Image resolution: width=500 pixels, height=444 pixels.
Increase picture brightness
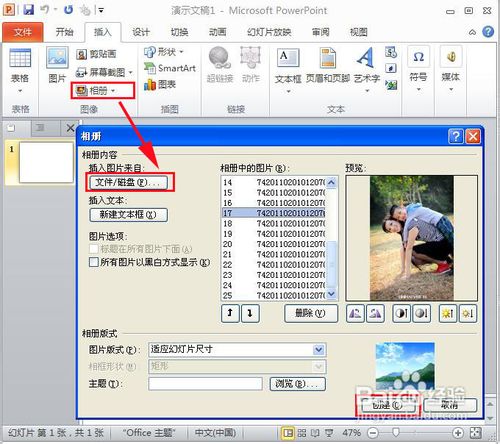(448, 313)
